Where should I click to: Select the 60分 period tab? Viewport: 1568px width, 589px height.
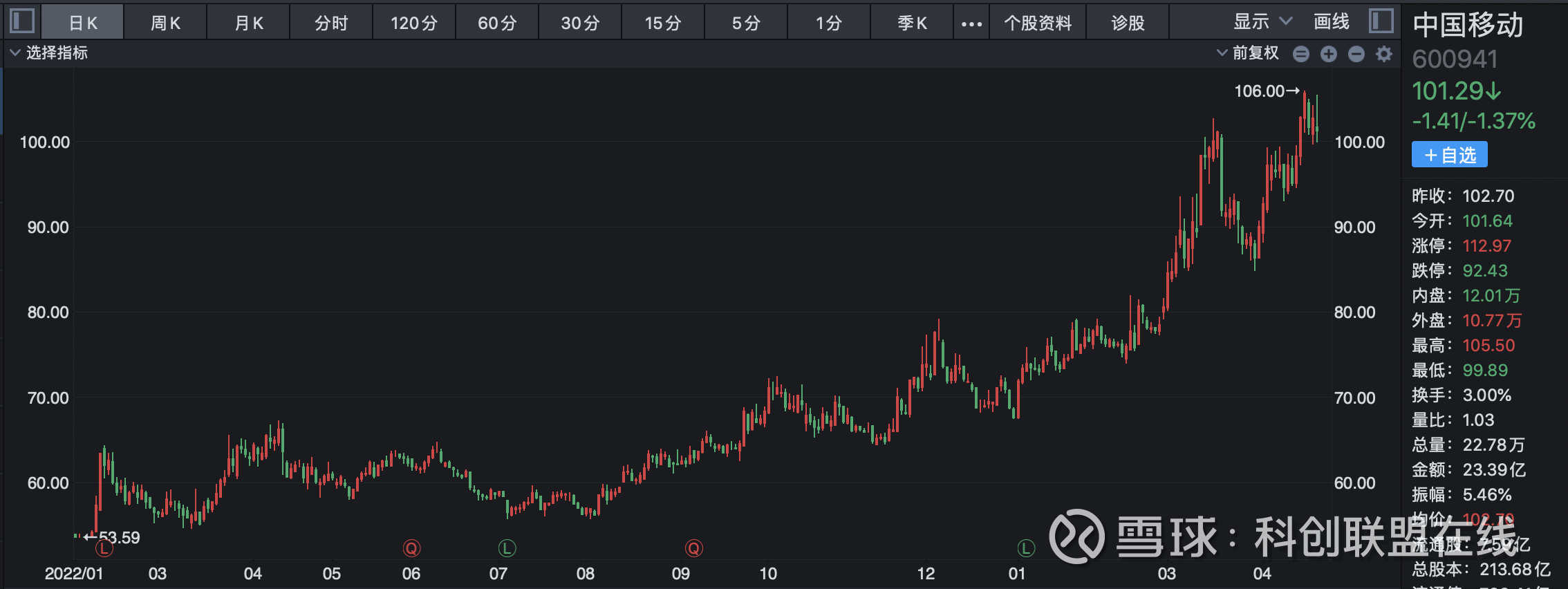(x=497, y=23)
